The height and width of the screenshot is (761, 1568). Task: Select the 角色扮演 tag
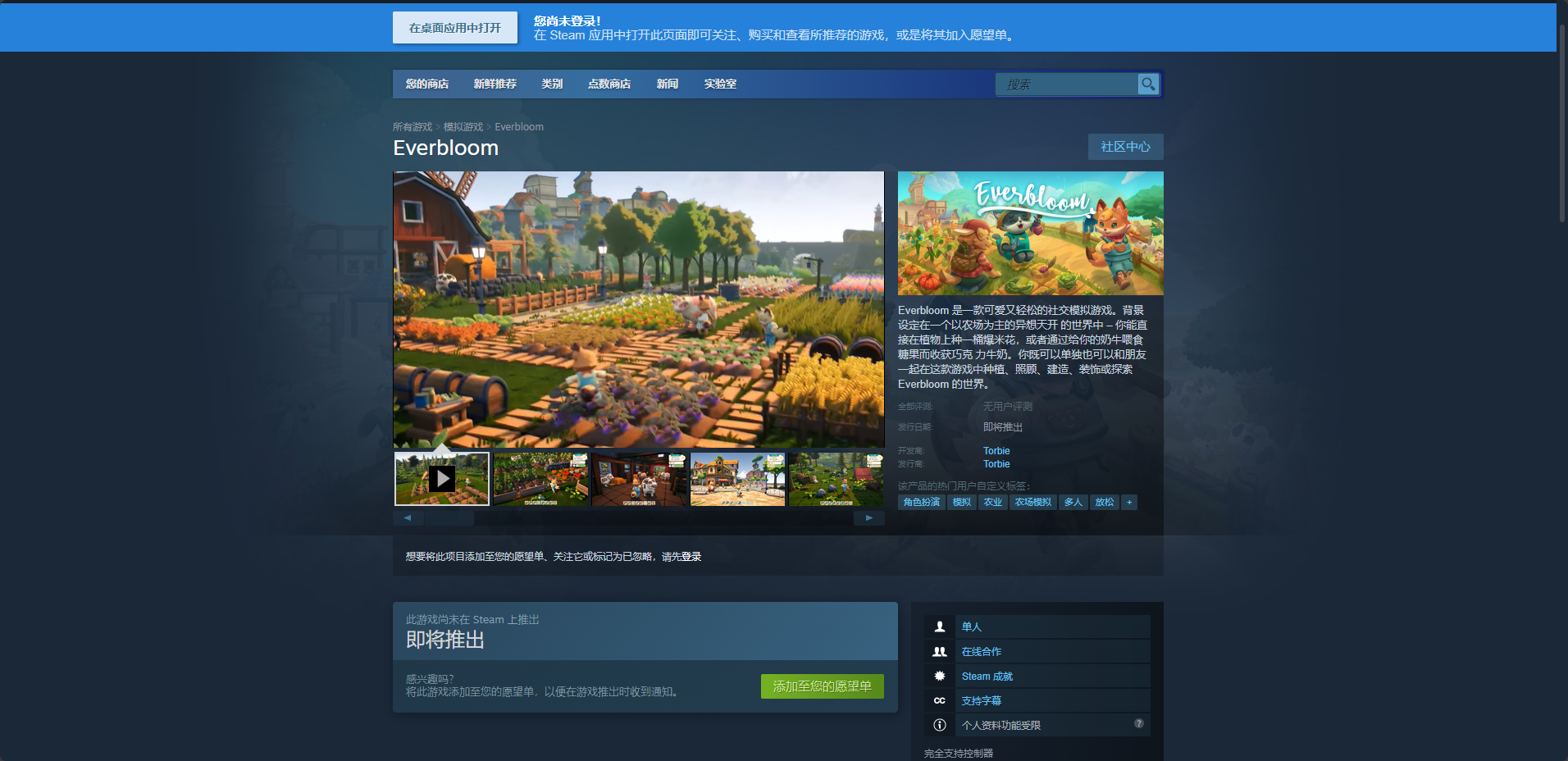pos(922,502)
